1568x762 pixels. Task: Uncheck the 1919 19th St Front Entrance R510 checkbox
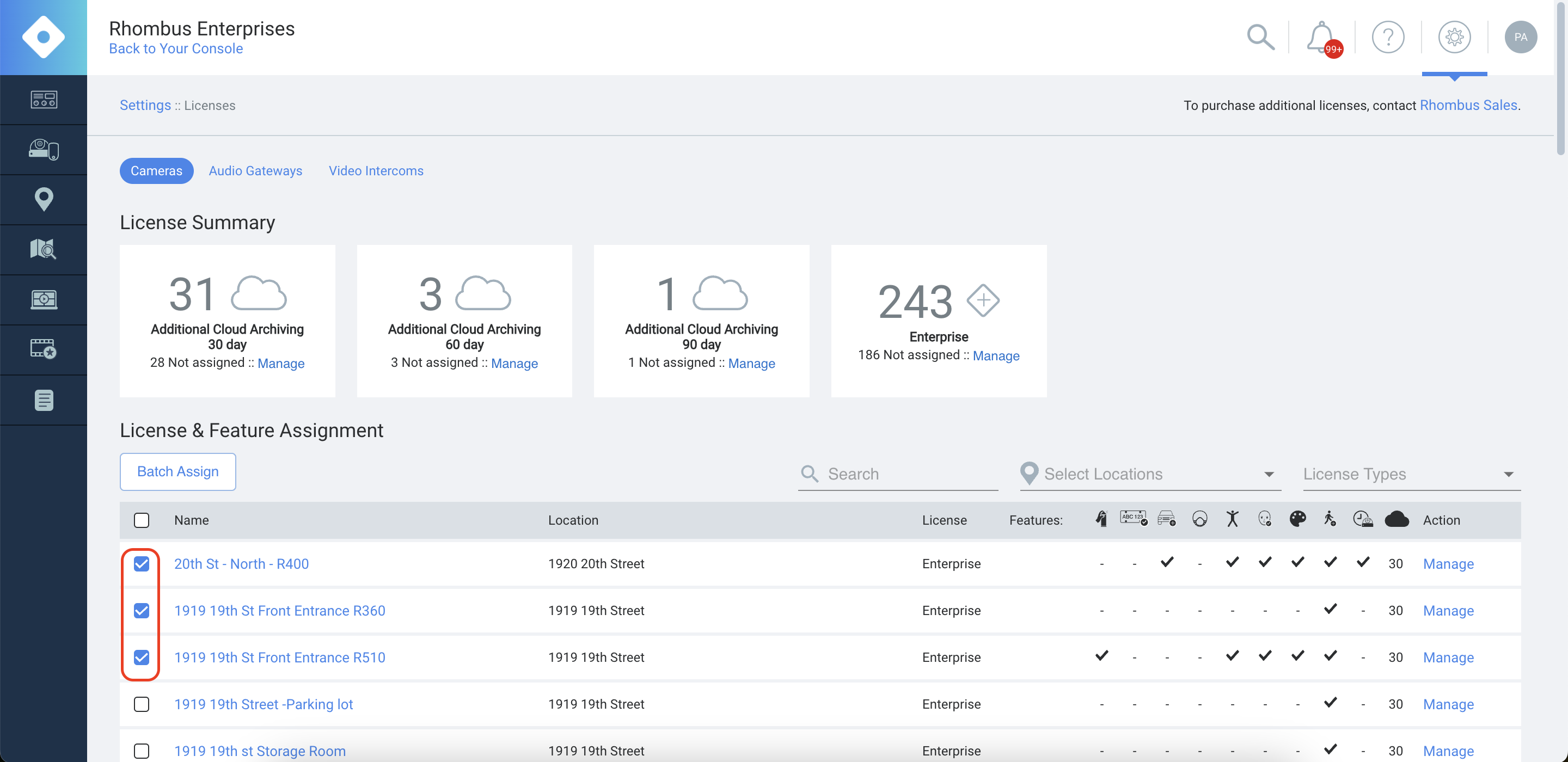click(141, 657)
